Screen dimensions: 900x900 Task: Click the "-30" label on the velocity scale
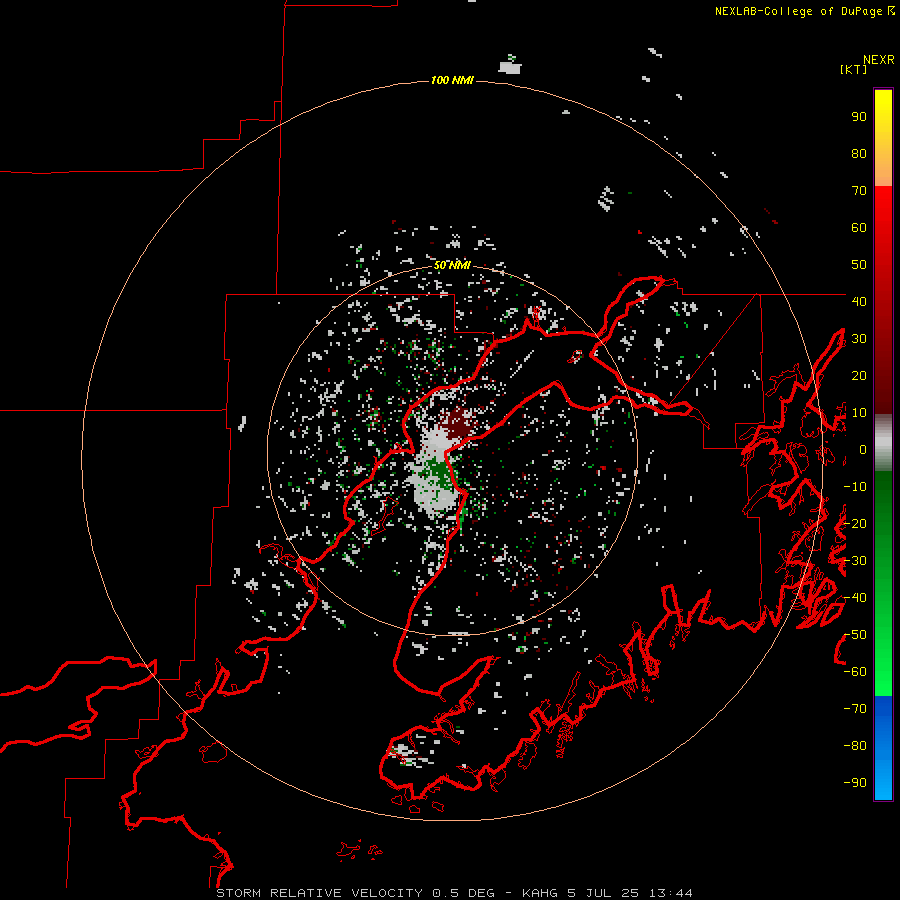855,561
